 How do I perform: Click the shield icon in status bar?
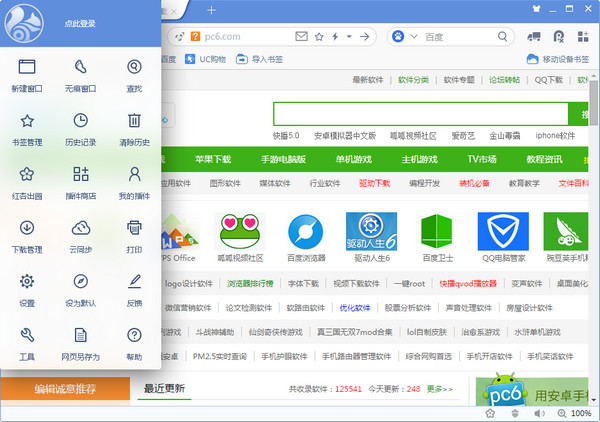click(x=515, y=413)
